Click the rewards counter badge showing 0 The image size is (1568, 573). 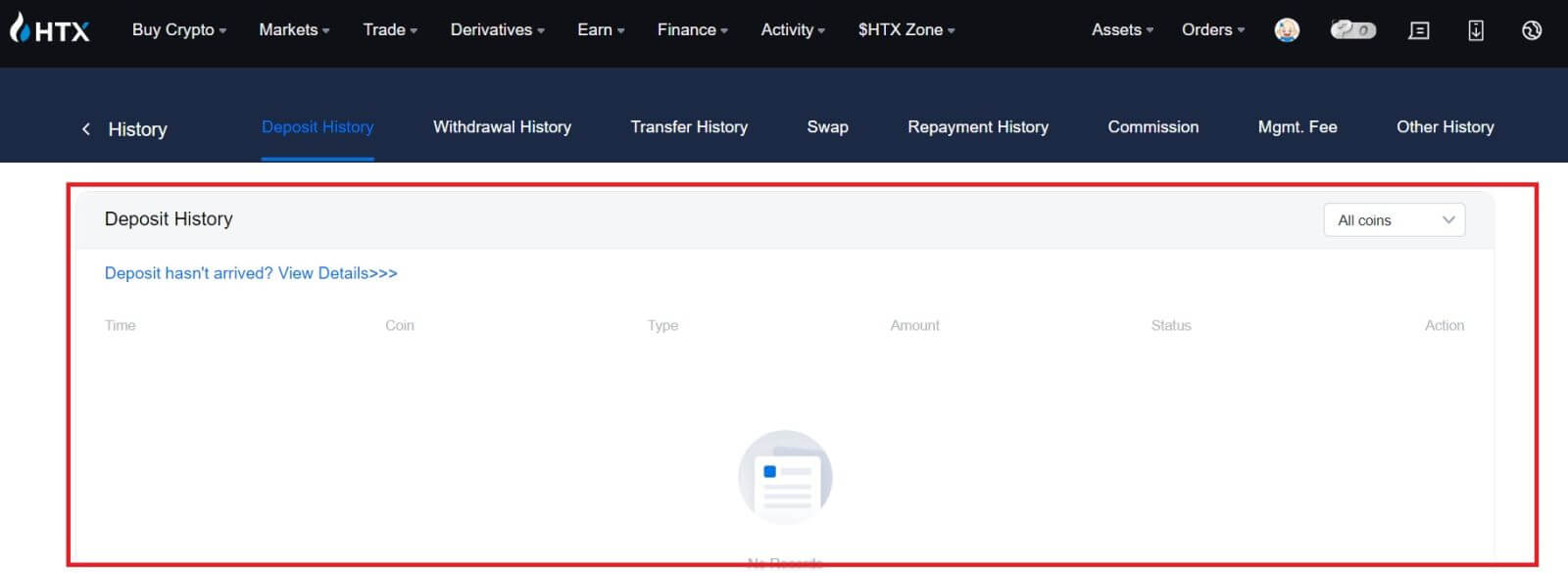click(1352, 30)
